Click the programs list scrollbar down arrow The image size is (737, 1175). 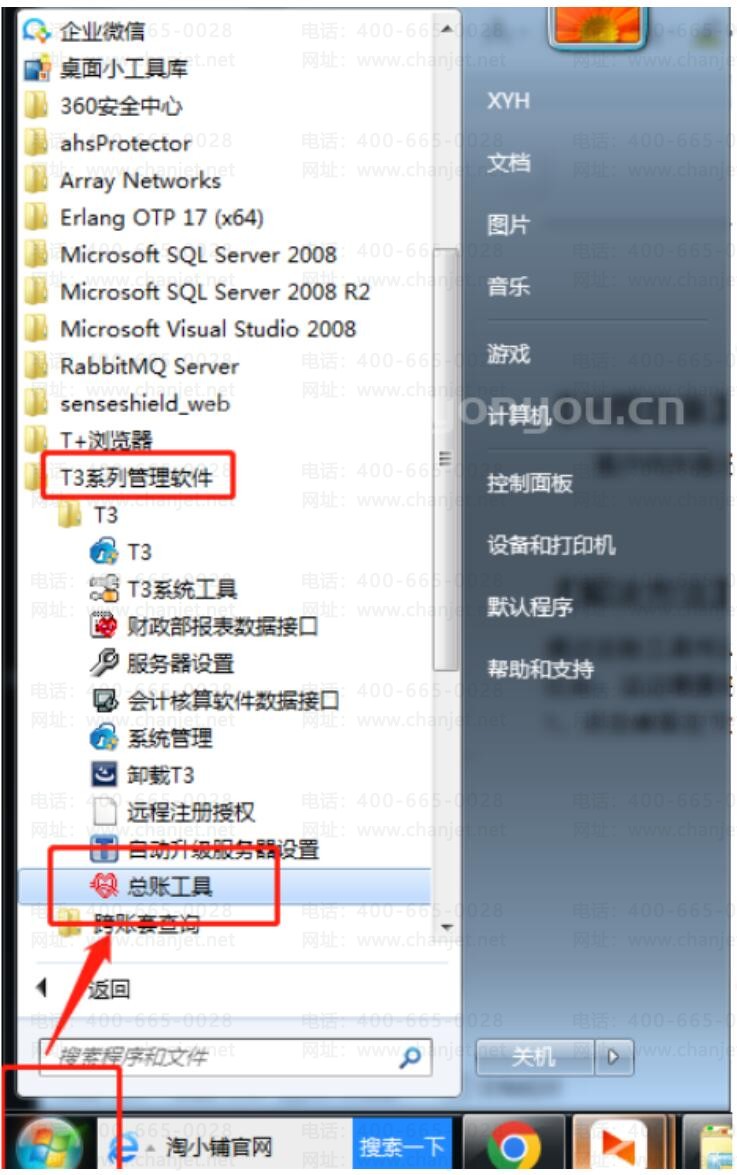pos(447,928)
